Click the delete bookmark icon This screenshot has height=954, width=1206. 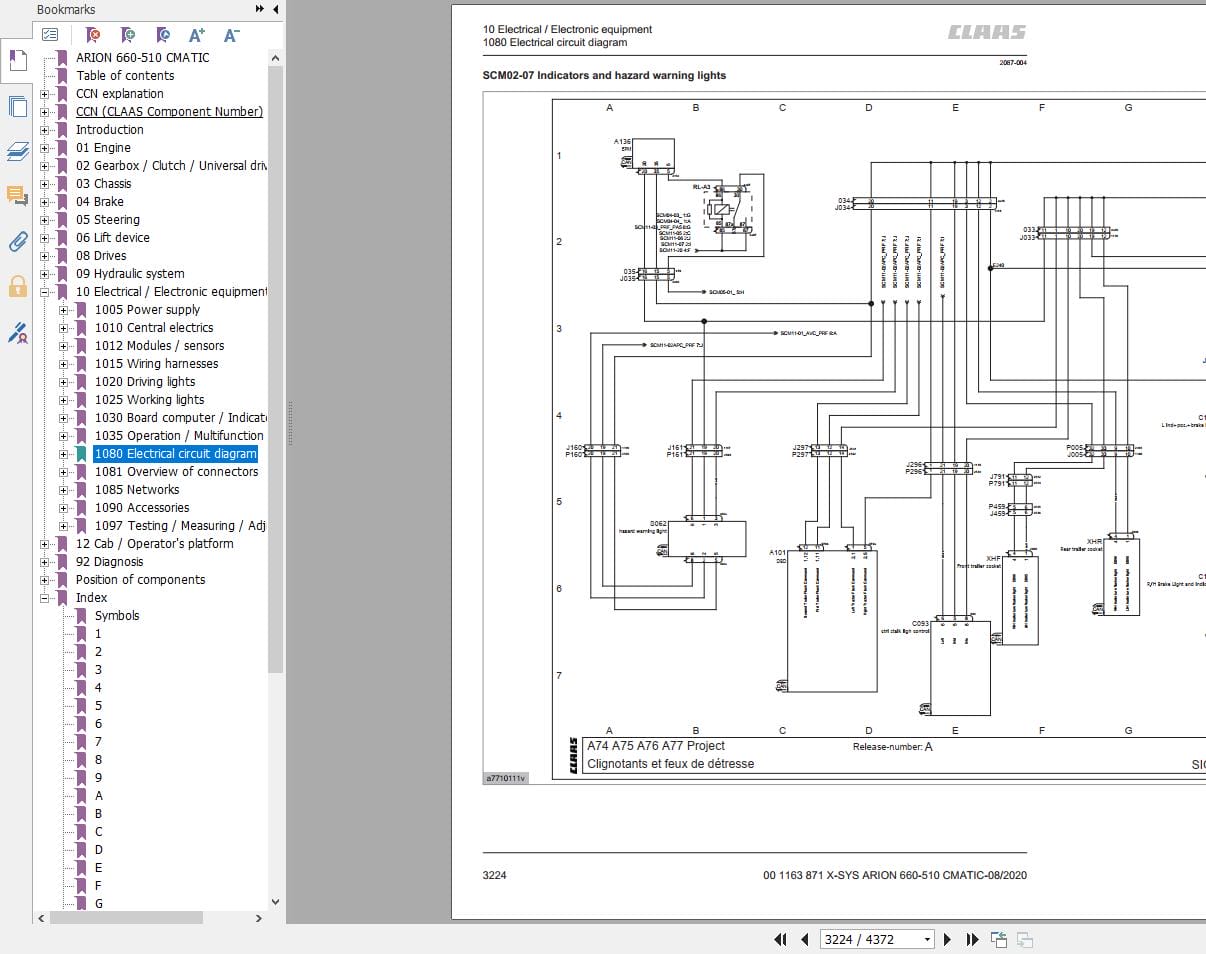(93, 35)
